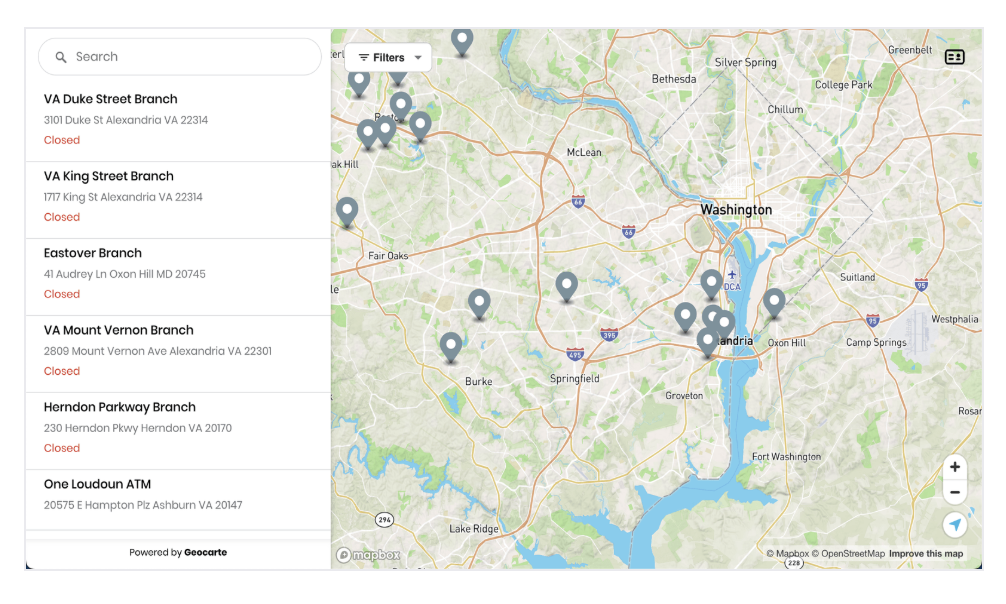Click the magnifying glass search icon
The image size is (1006, 604).
pos(61,58)
